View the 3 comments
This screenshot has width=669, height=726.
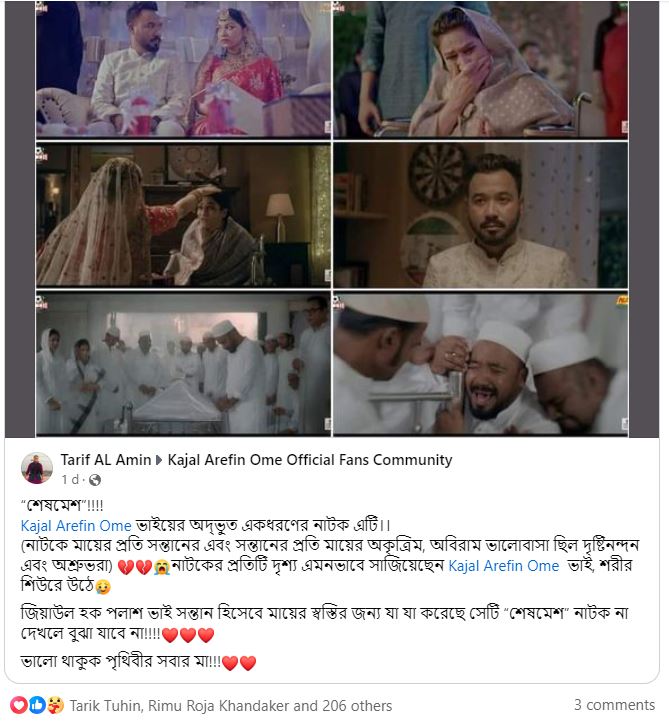tap(614, 705)
